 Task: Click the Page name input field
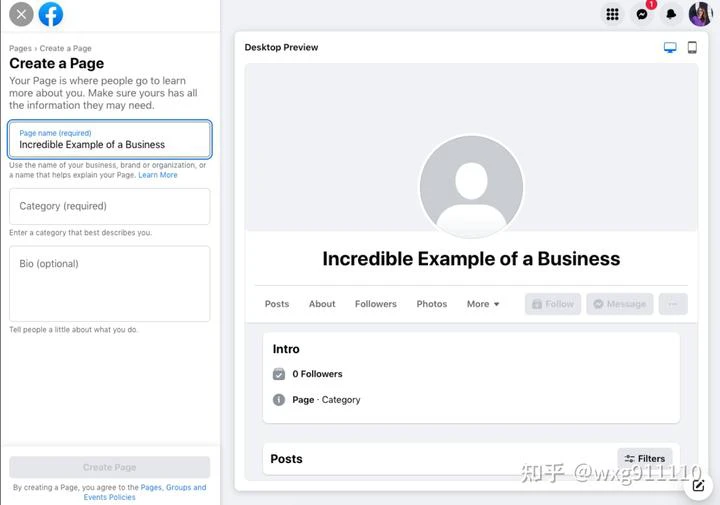tap(110, 140)
